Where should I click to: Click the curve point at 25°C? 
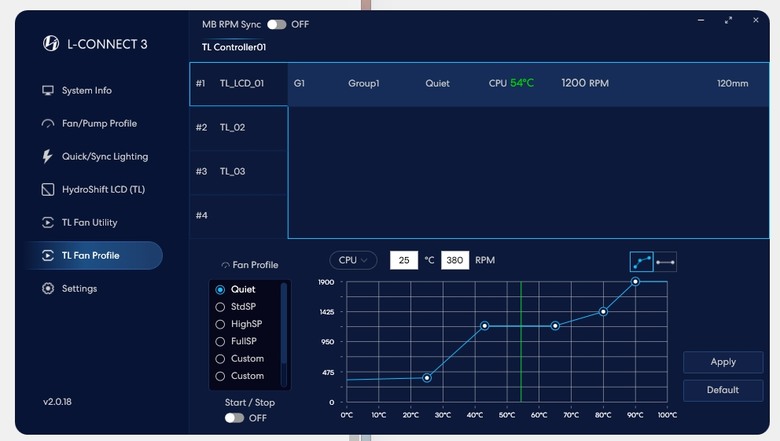427,378
